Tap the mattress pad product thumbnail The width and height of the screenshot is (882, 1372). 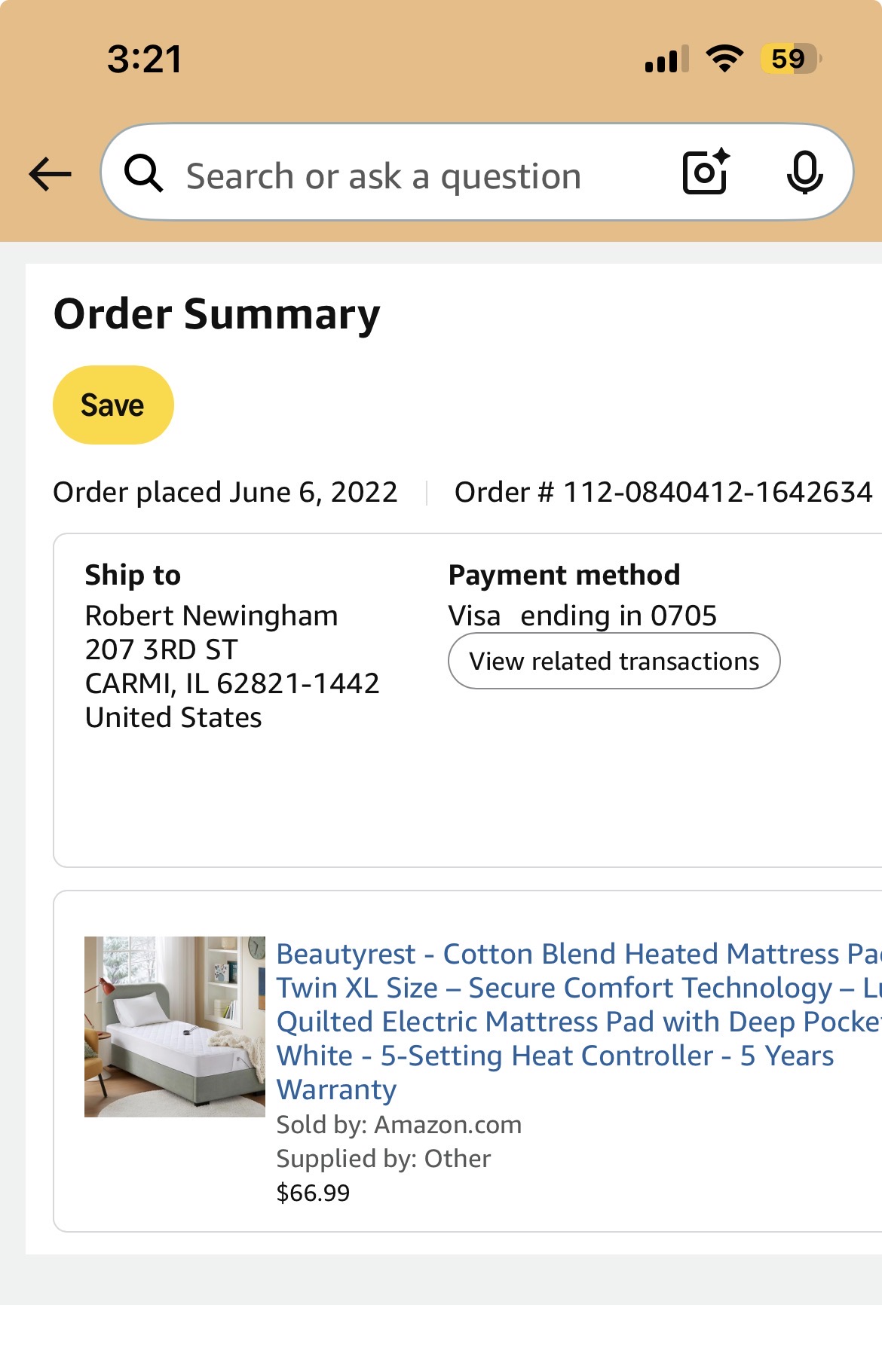tap(174, 1026)
